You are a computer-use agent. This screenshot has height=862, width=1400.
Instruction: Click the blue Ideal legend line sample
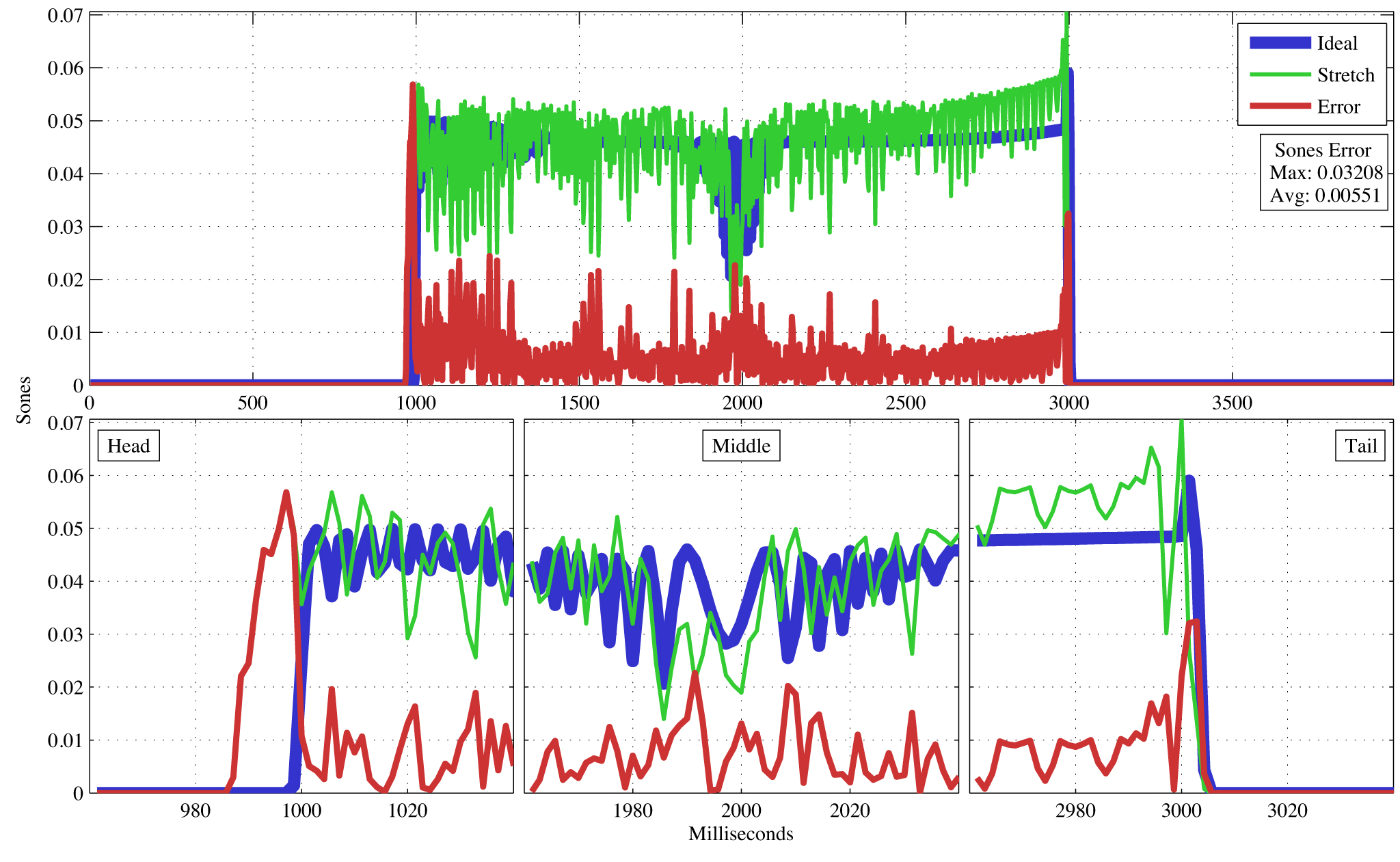[x=1280, y=43]
